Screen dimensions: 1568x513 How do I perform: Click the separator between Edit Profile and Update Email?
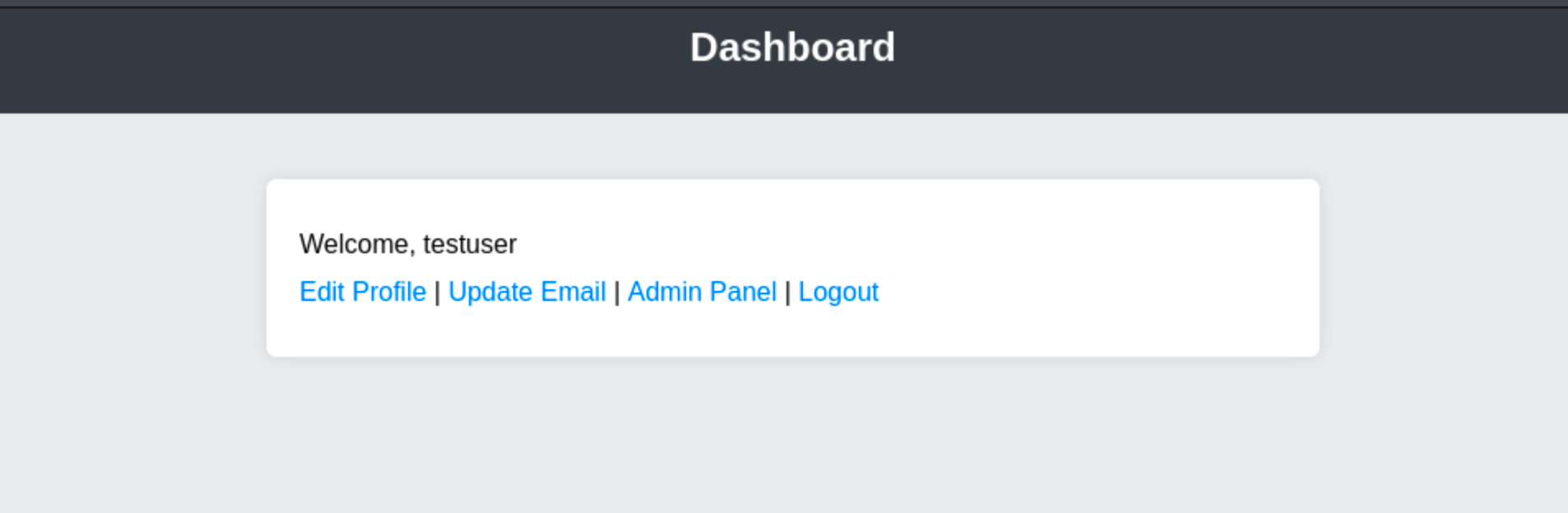click(437, 293)
